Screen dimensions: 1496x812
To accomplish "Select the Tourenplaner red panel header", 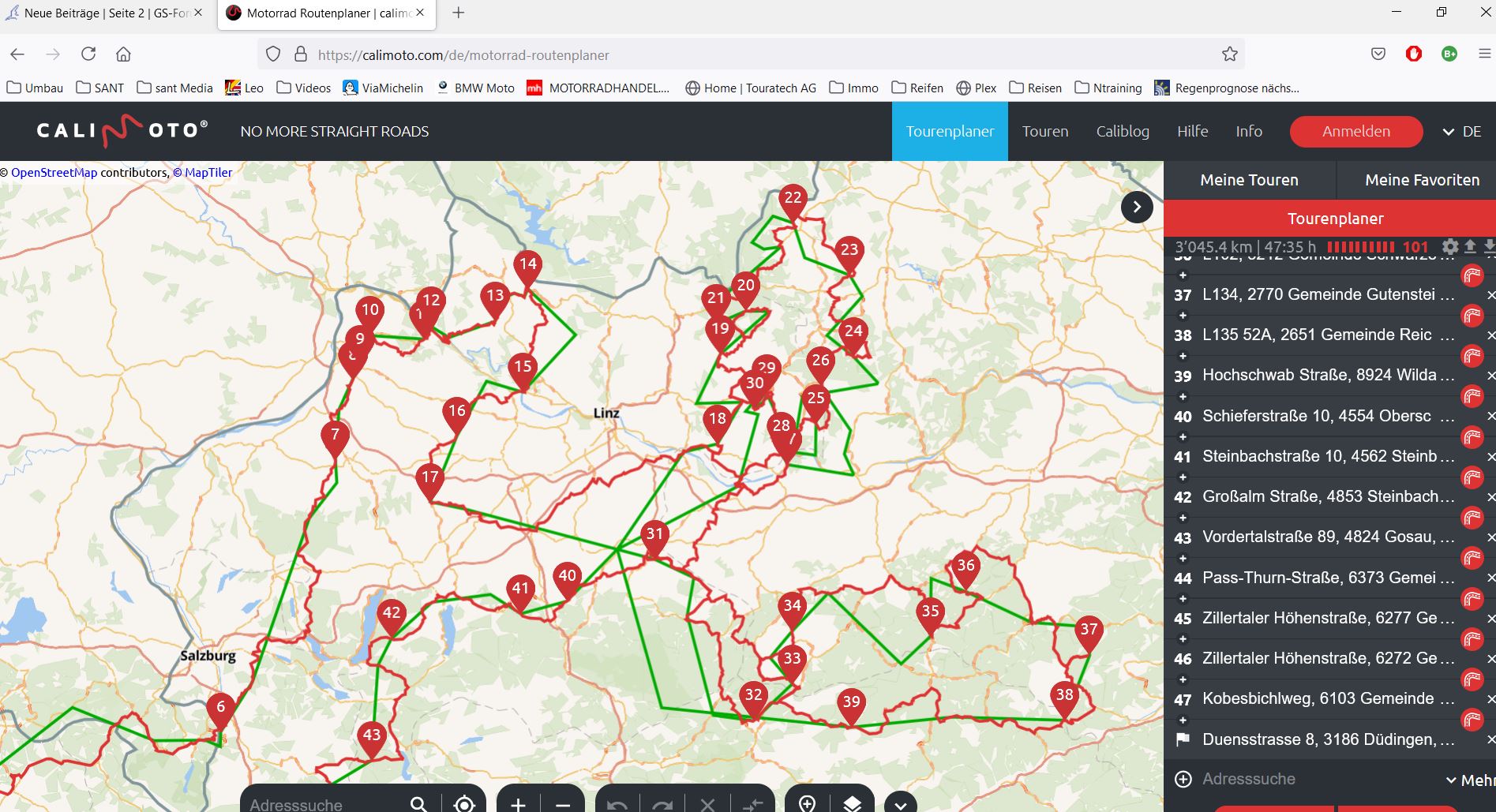I will click(x=1330, y=219).
